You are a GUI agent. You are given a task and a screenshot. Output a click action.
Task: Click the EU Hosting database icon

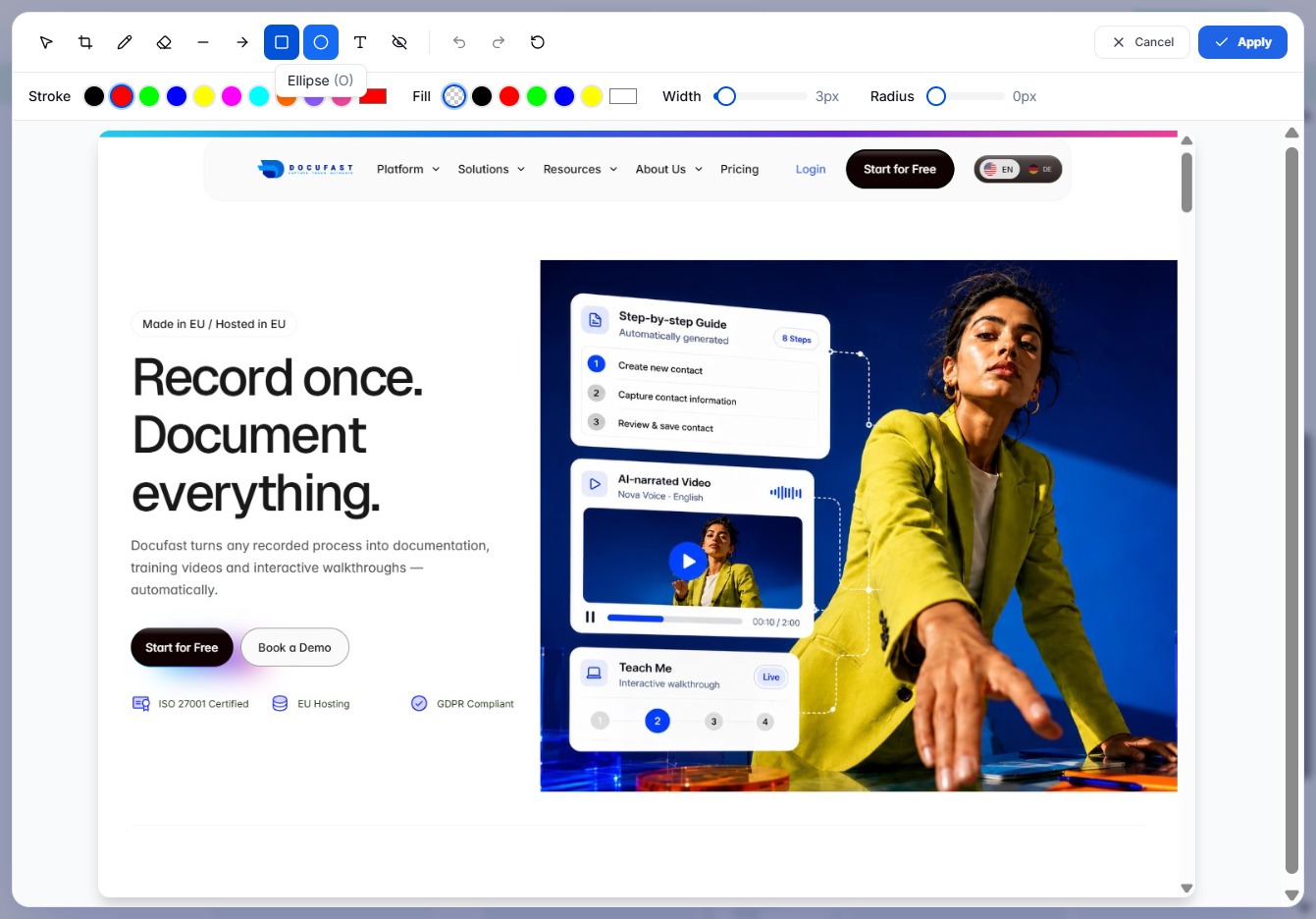(x=280, y=703)
